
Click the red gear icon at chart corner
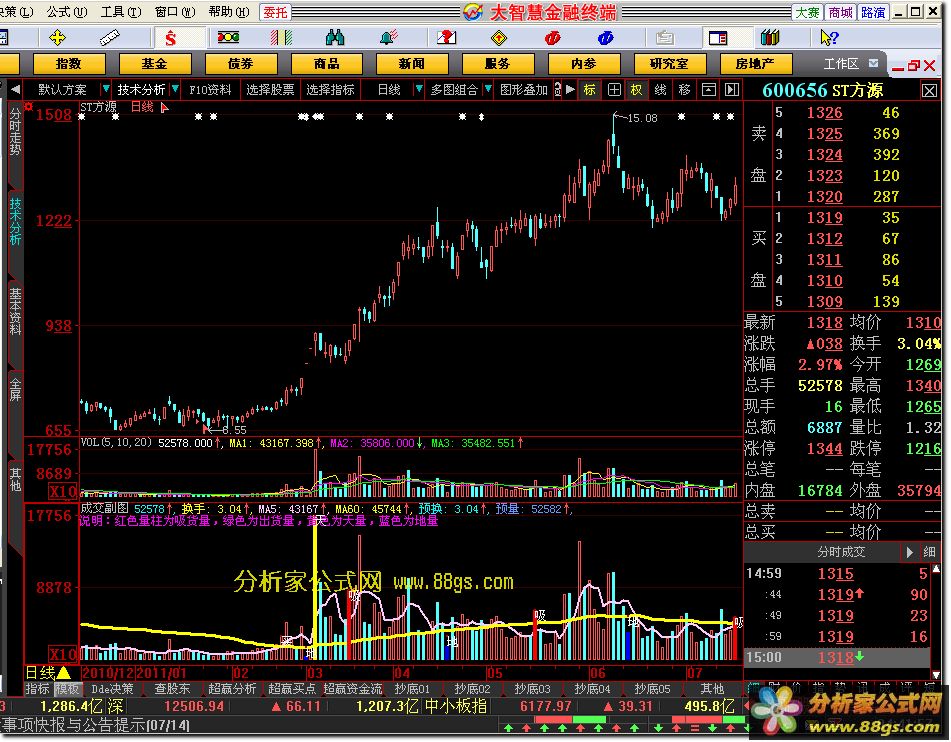click(x=29, y=107)
